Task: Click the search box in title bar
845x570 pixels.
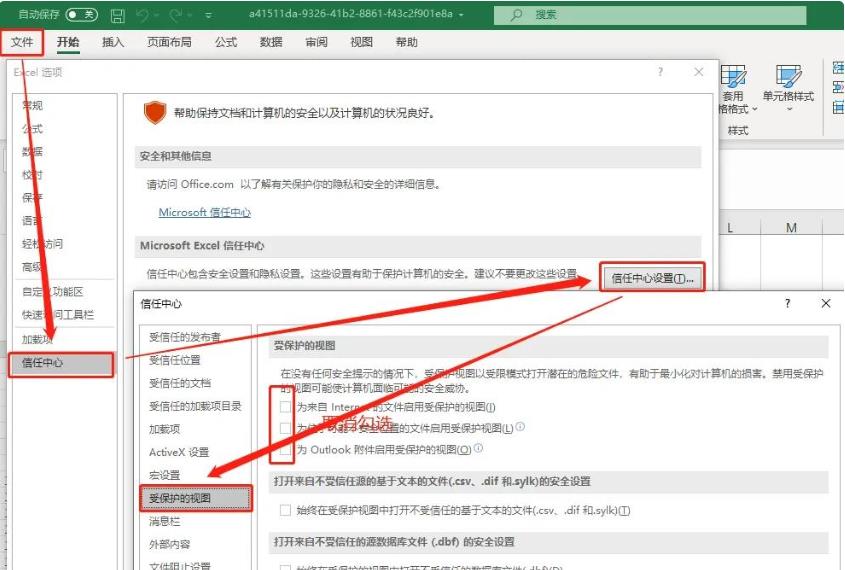Action: (x=650, y=15)
